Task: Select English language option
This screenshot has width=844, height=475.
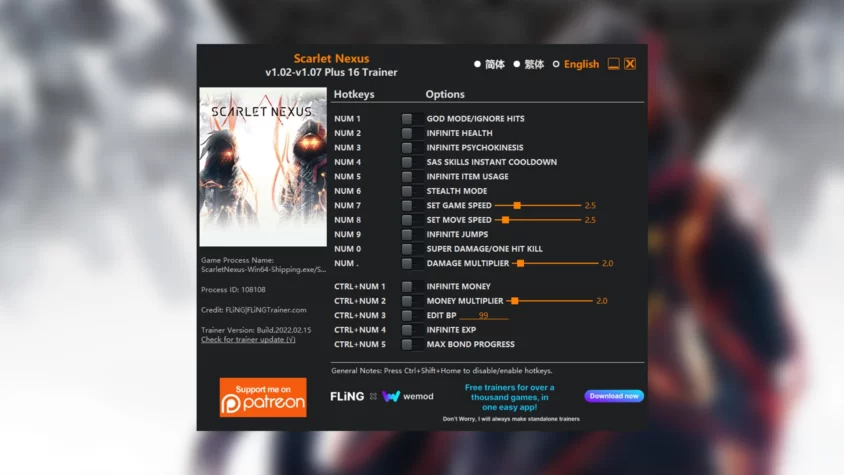Action: tap(575, 64)
